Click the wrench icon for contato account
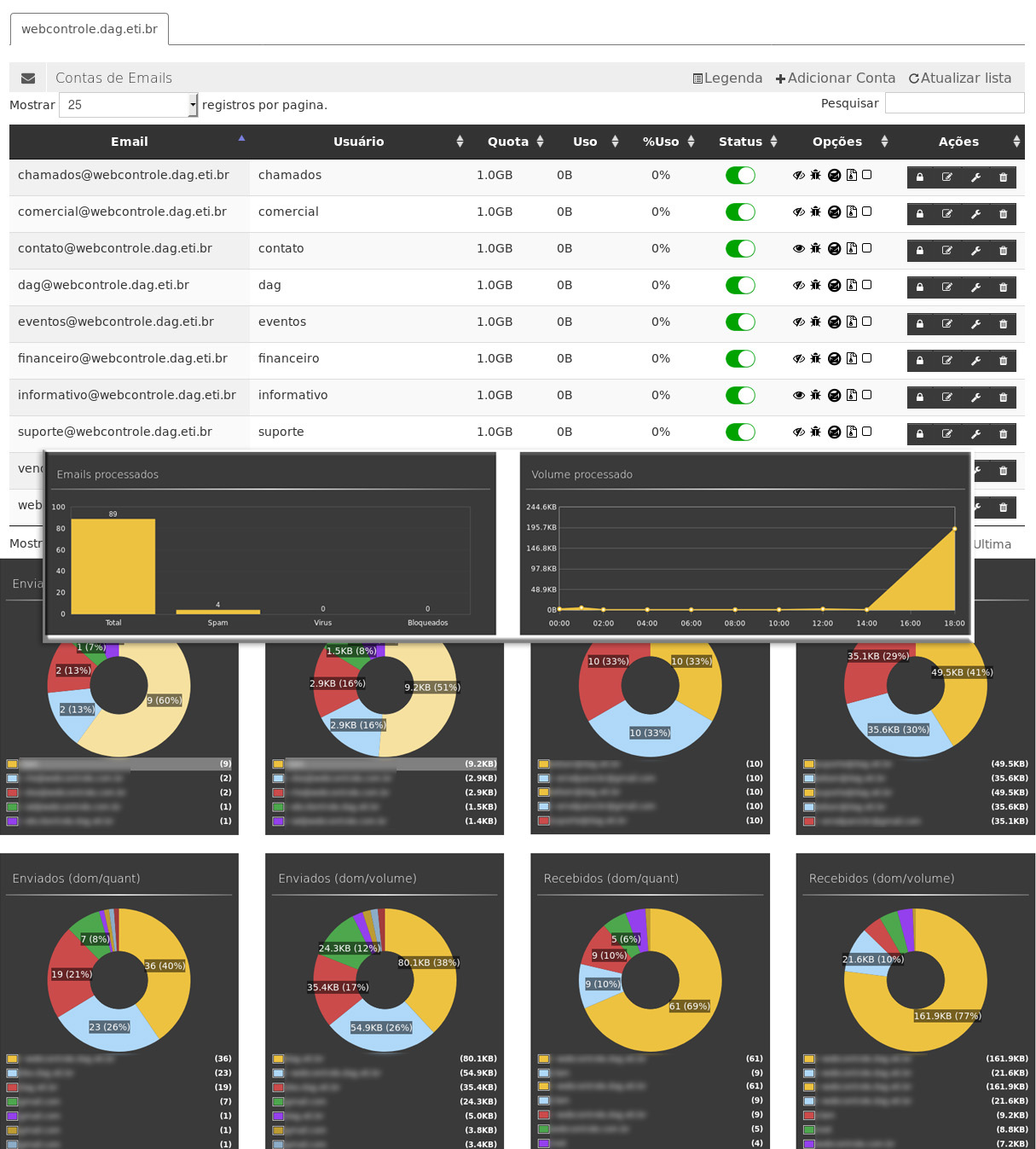1036x1149 pixels. point(975,251)
